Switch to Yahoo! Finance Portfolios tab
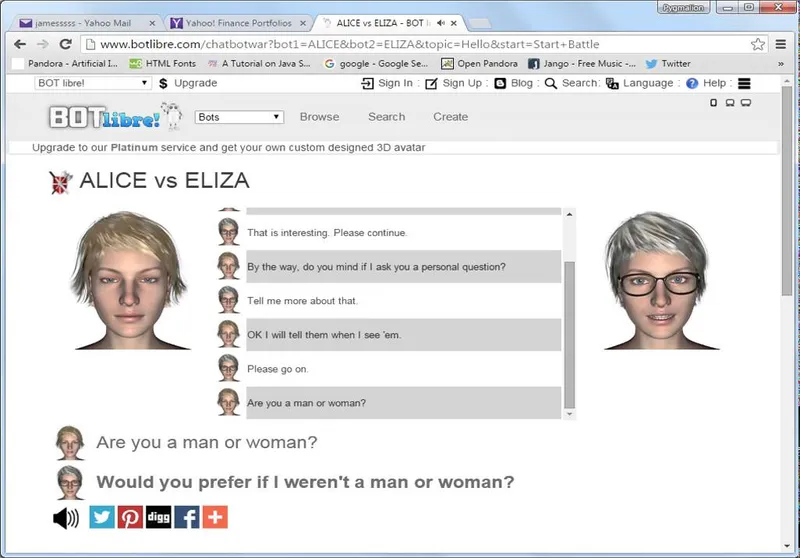Screen dimensions: 800x558 [x=238, y=23]
